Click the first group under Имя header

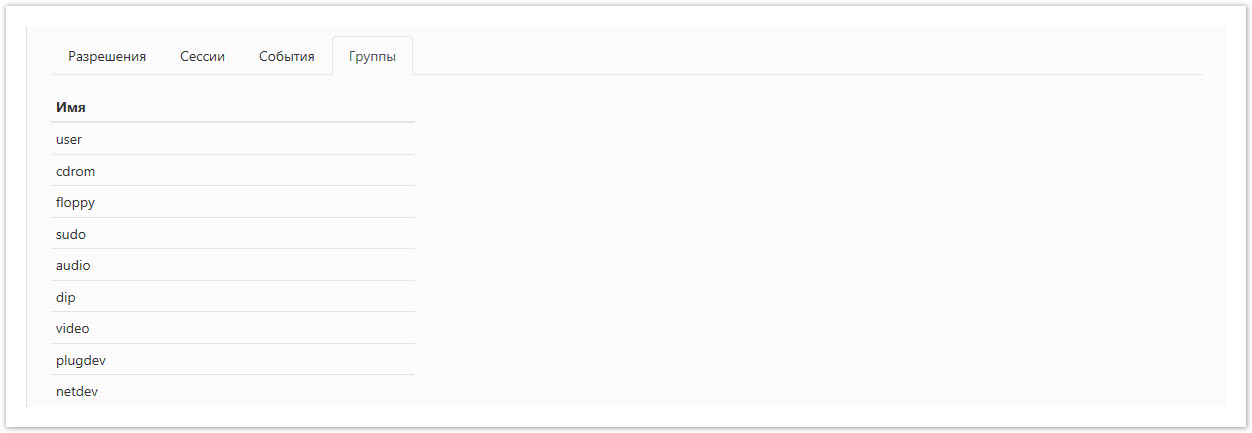[x=69, y=140]
